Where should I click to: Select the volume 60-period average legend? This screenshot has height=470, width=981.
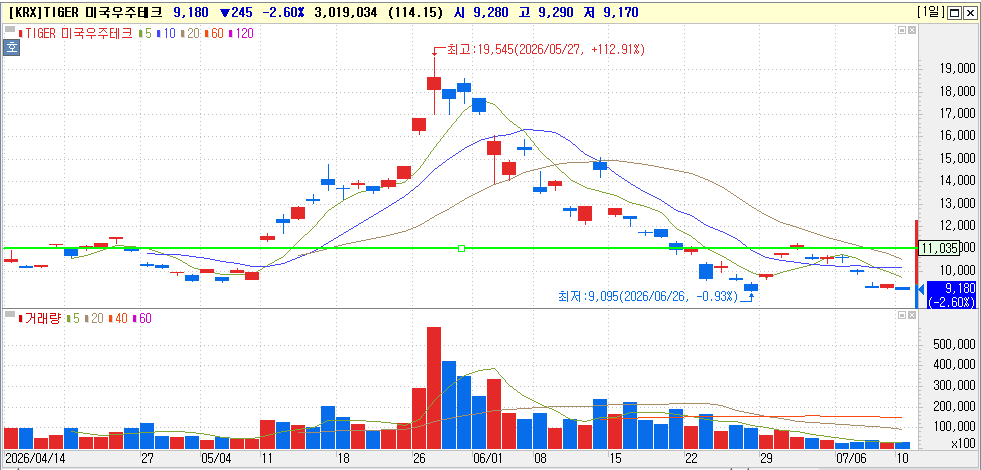tap(143, 318)
